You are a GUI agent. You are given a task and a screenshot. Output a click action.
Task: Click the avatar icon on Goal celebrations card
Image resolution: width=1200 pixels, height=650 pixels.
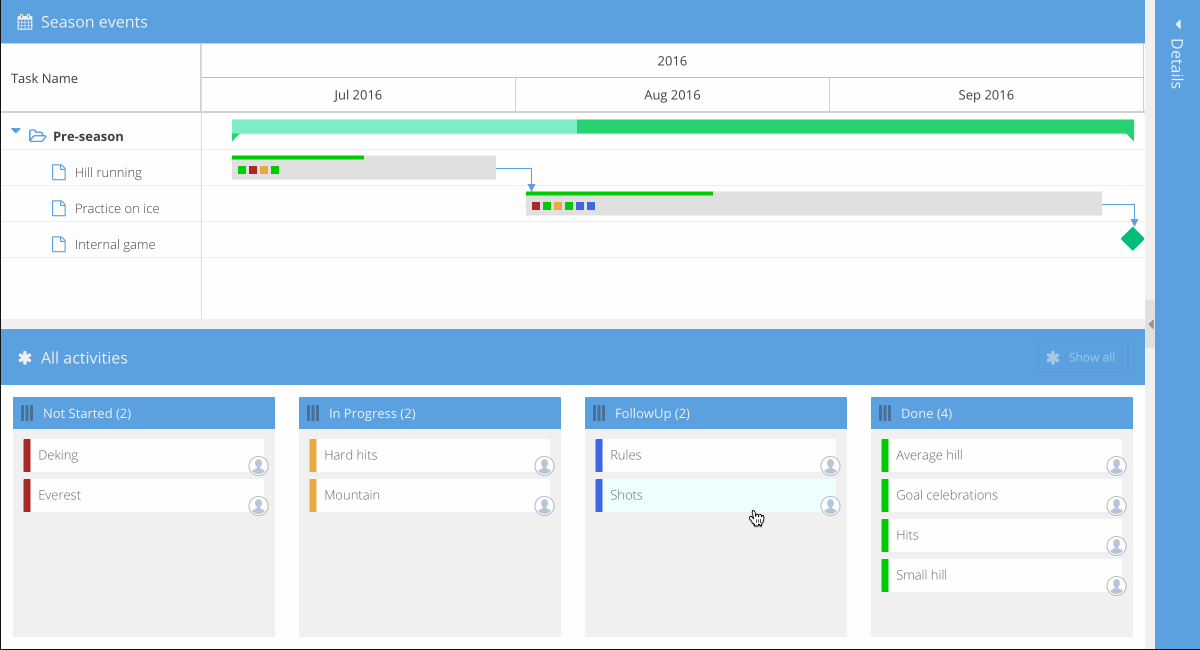1116,505
